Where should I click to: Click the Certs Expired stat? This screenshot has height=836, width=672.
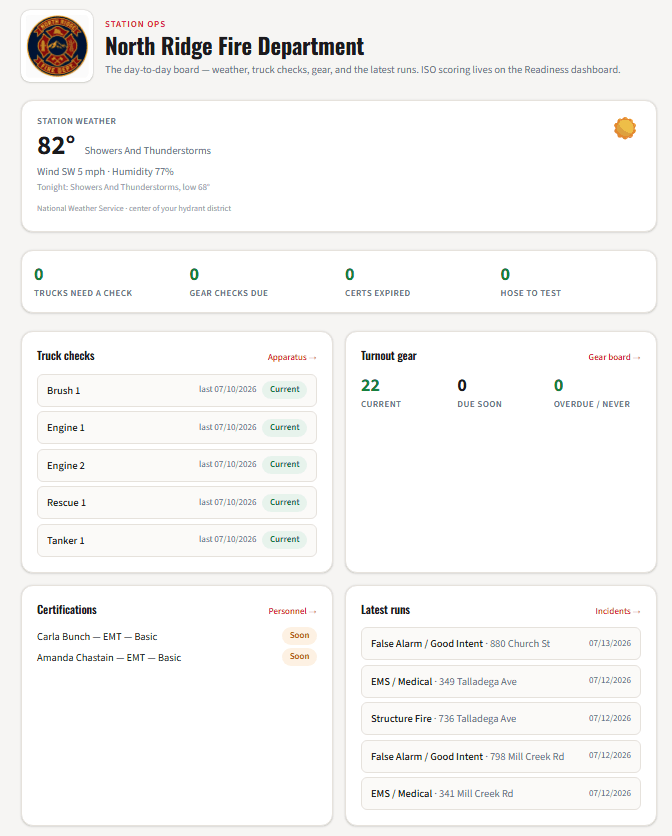[x=378, y=282]
